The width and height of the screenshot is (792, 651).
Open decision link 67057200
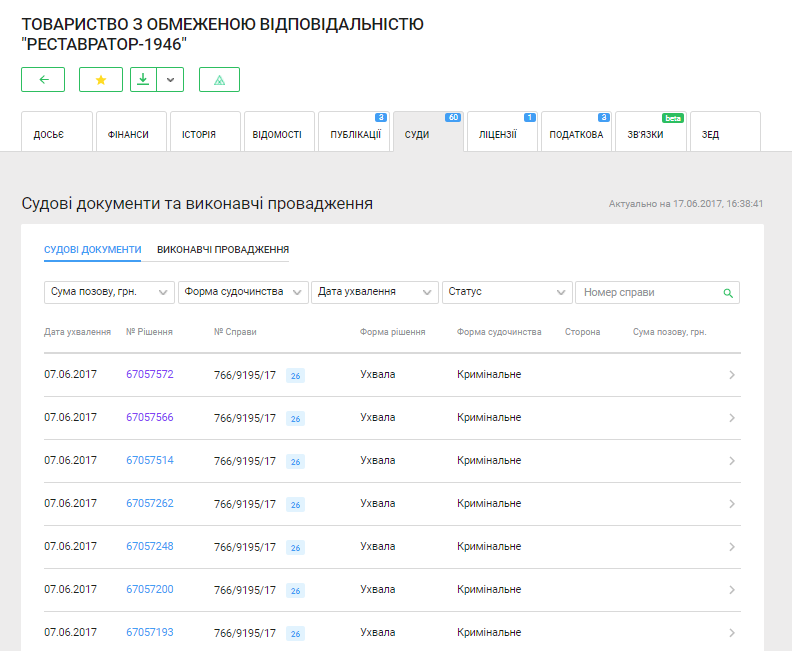tap(150, 590)
